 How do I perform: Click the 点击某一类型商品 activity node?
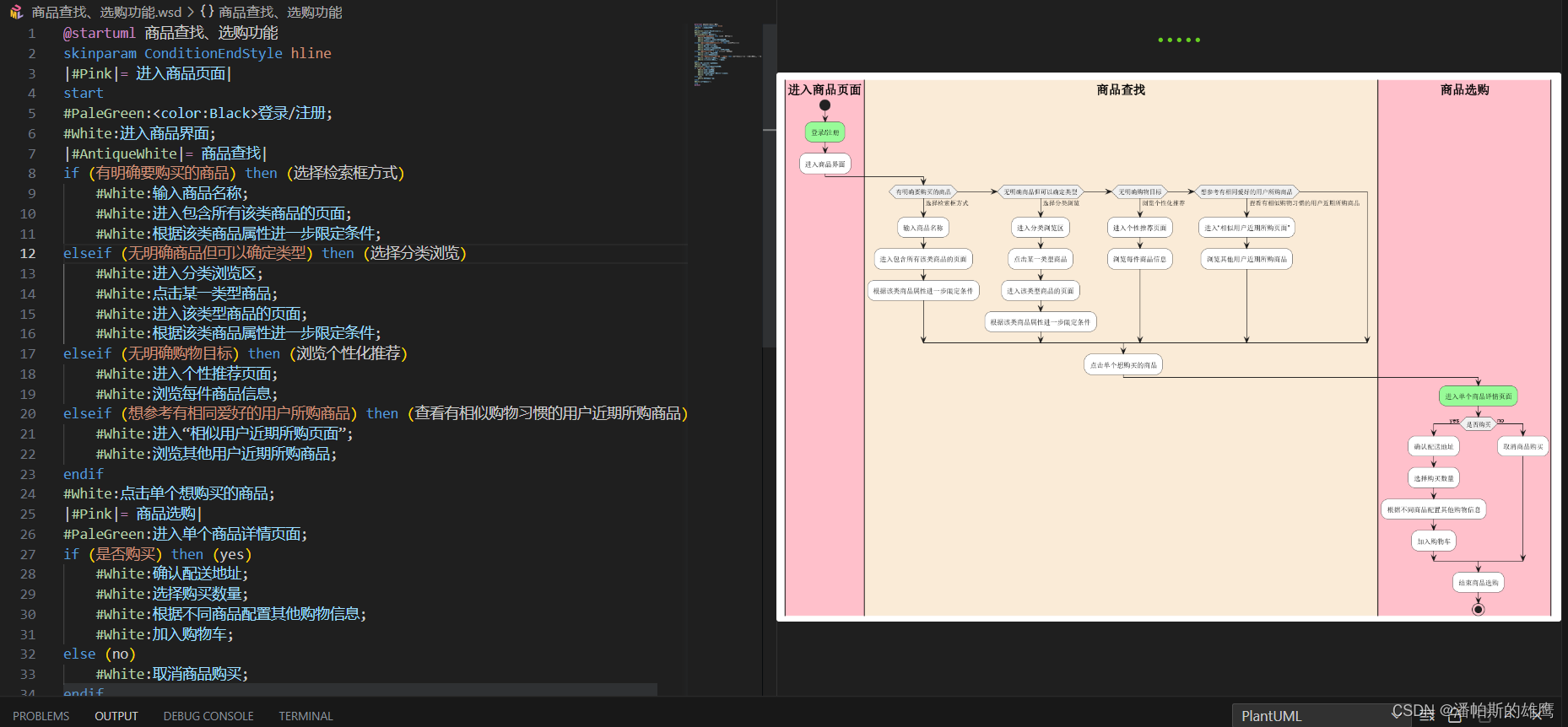tap(1041, 259)
